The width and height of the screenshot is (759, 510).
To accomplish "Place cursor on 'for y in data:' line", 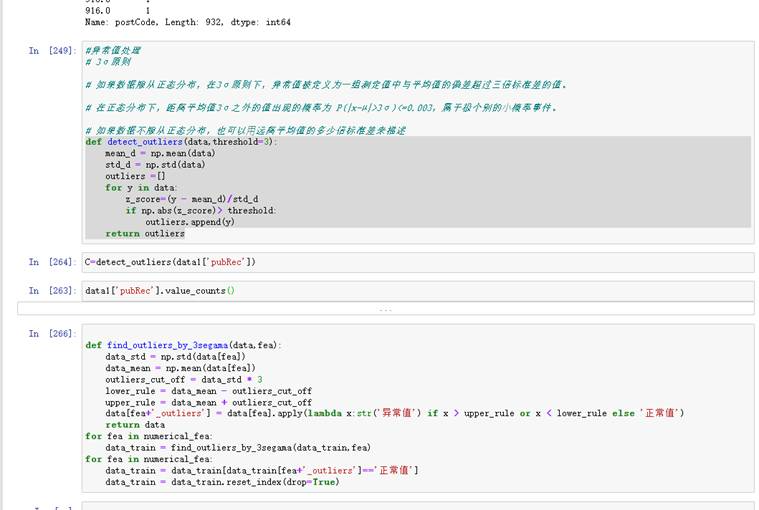I will click(x=141, y=188).
